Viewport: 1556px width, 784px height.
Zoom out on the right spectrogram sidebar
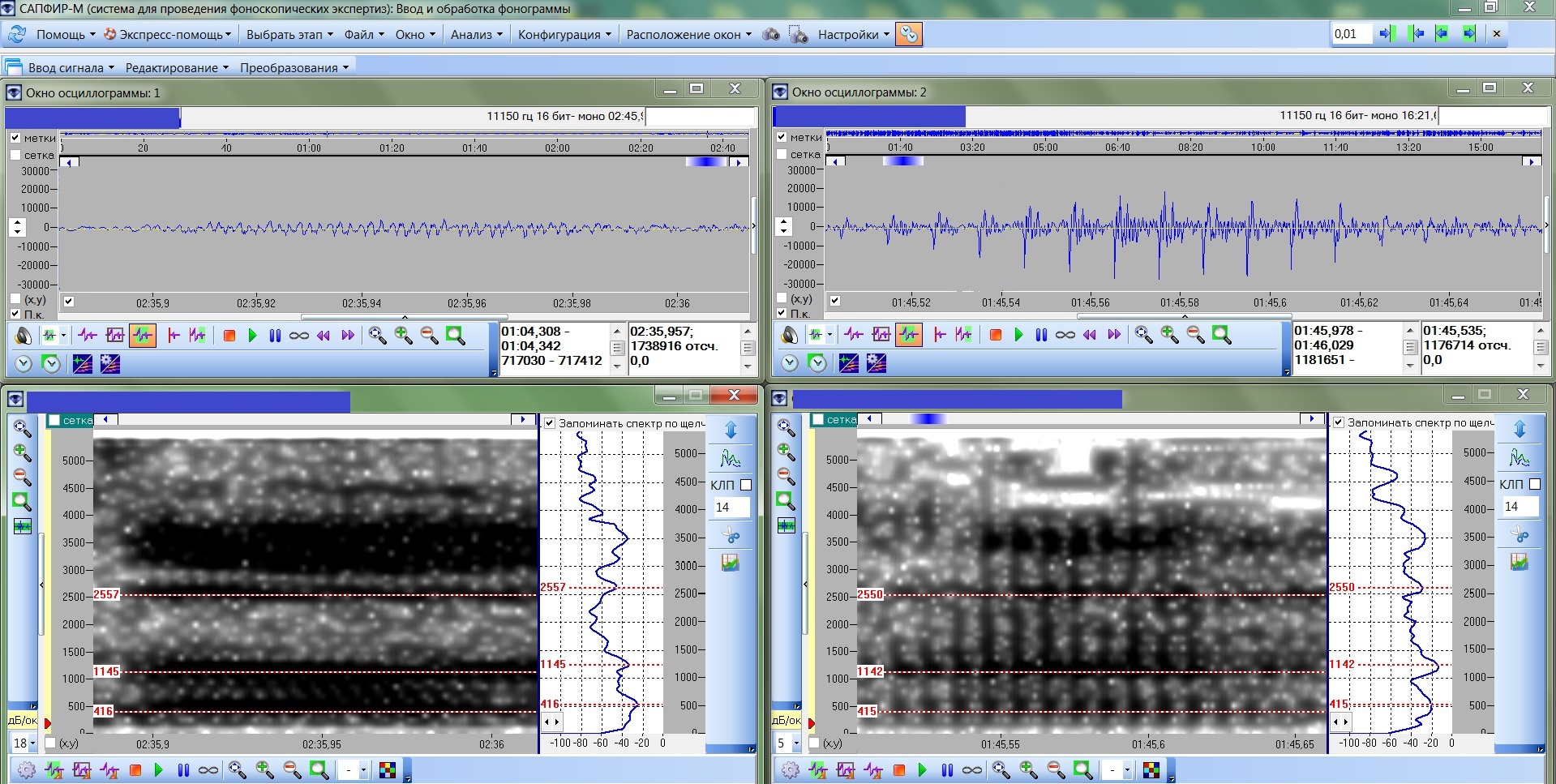tap(786, 476)
